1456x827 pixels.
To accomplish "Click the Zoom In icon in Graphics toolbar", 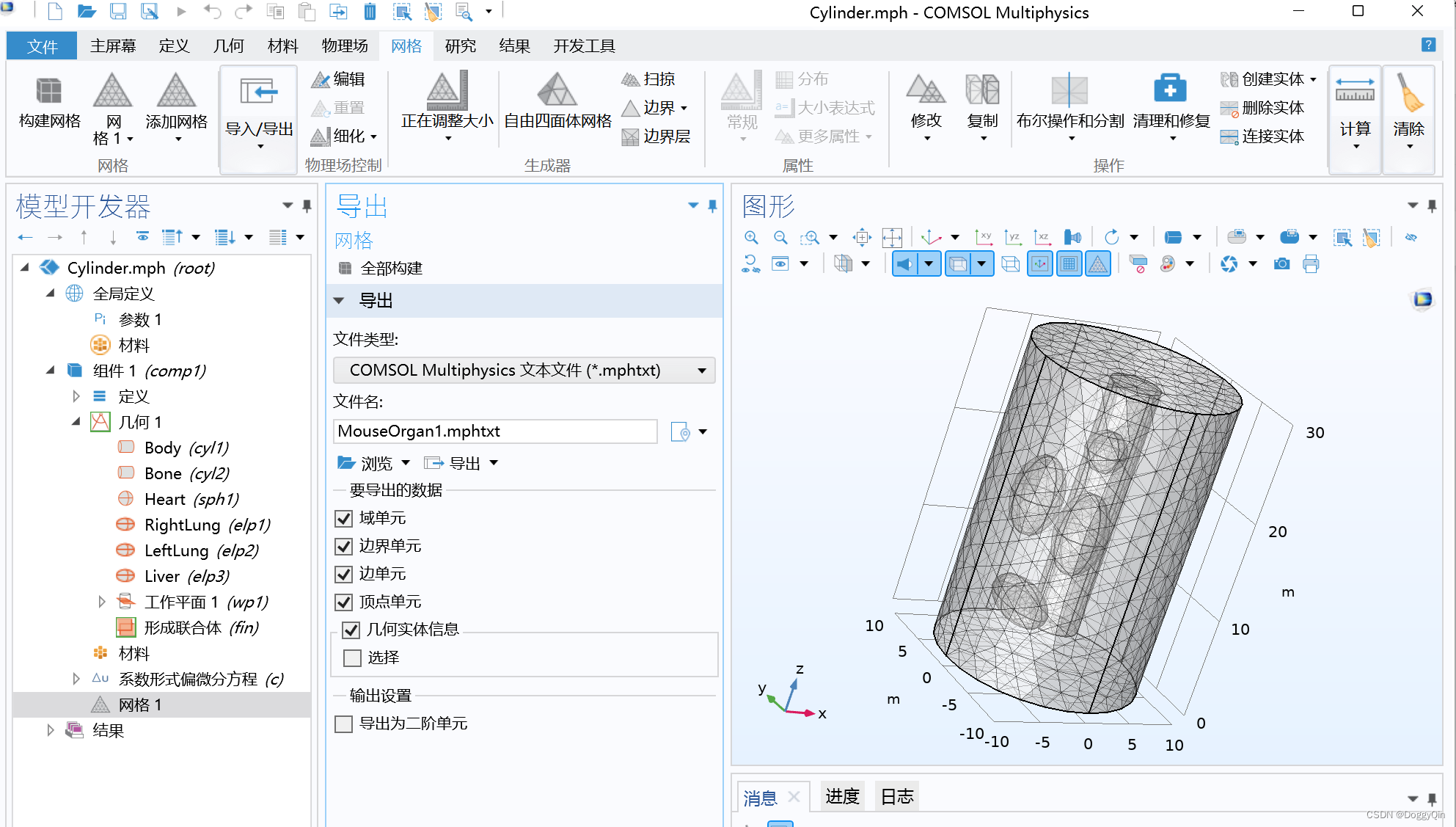I will point(751,237).
